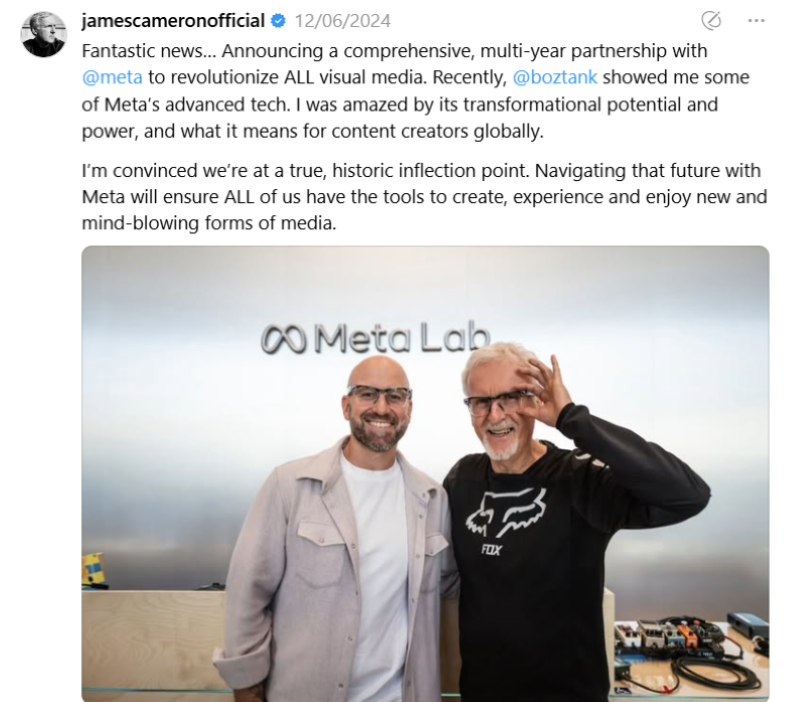Screen dimensions: 800x702
Task: Open the @meta mention link
Action: point(112,77)
